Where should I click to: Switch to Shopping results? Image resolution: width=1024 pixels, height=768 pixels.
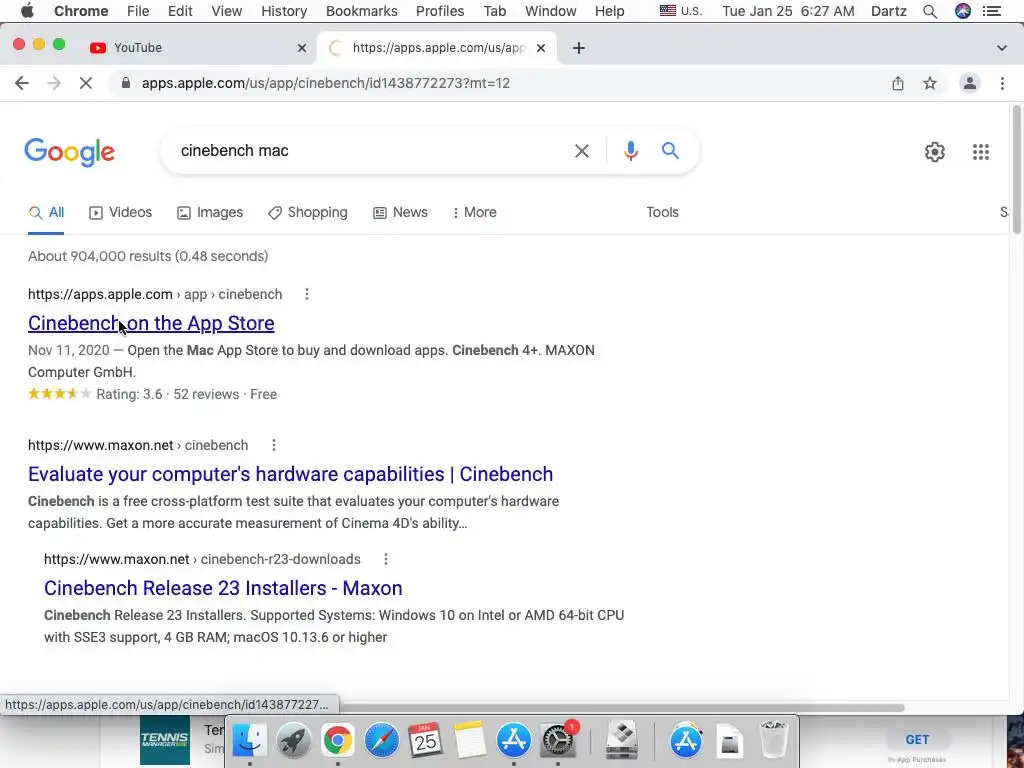[x=308, y=212]
